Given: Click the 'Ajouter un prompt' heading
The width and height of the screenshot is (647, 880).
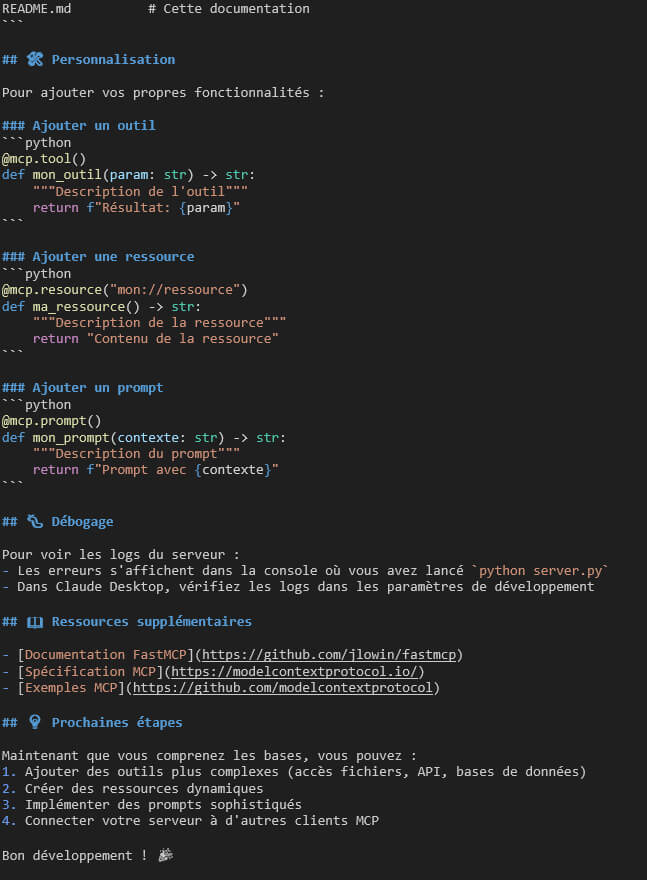Looking at the screenshot, I should click(x=97, y=388).
